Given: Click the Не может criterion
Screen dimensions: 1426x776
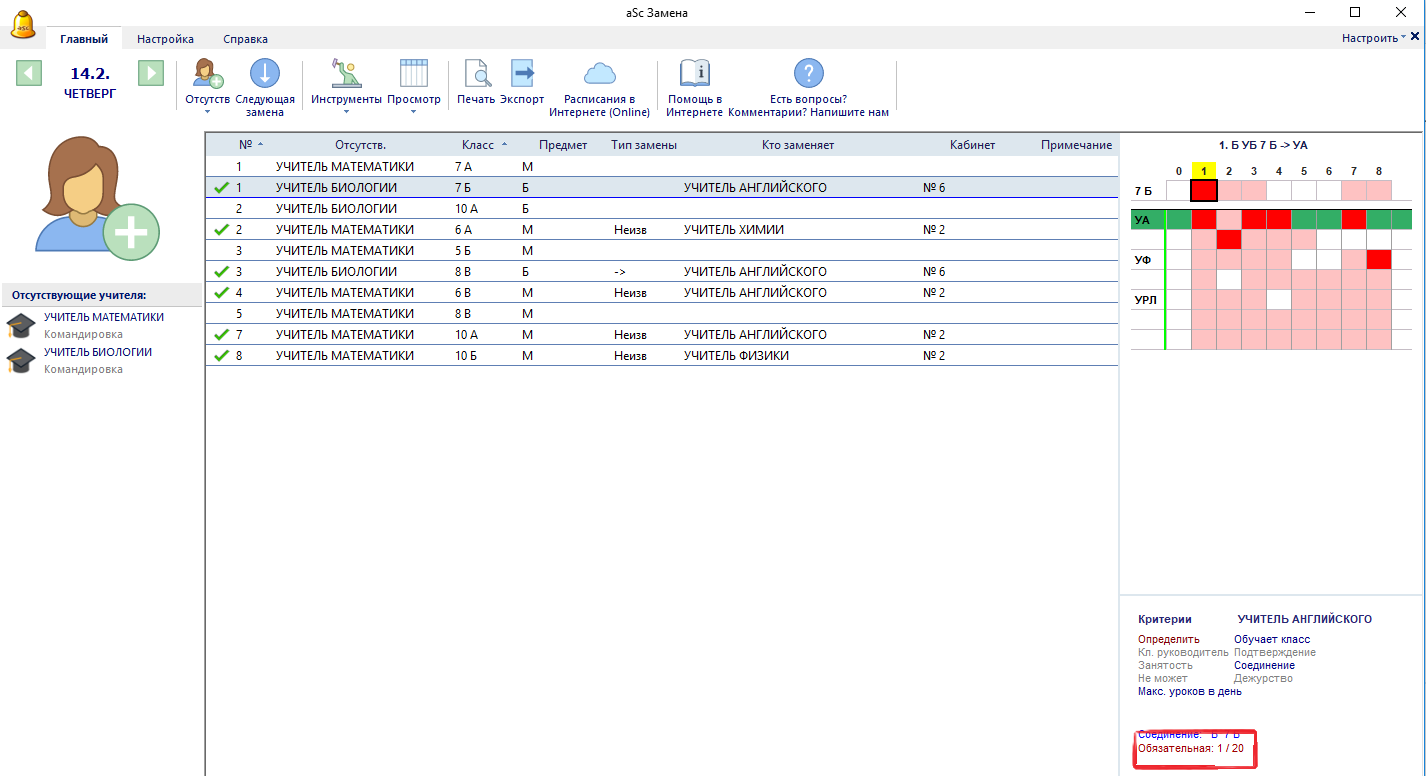Looking at the screenshot, I should point(1163,678).
